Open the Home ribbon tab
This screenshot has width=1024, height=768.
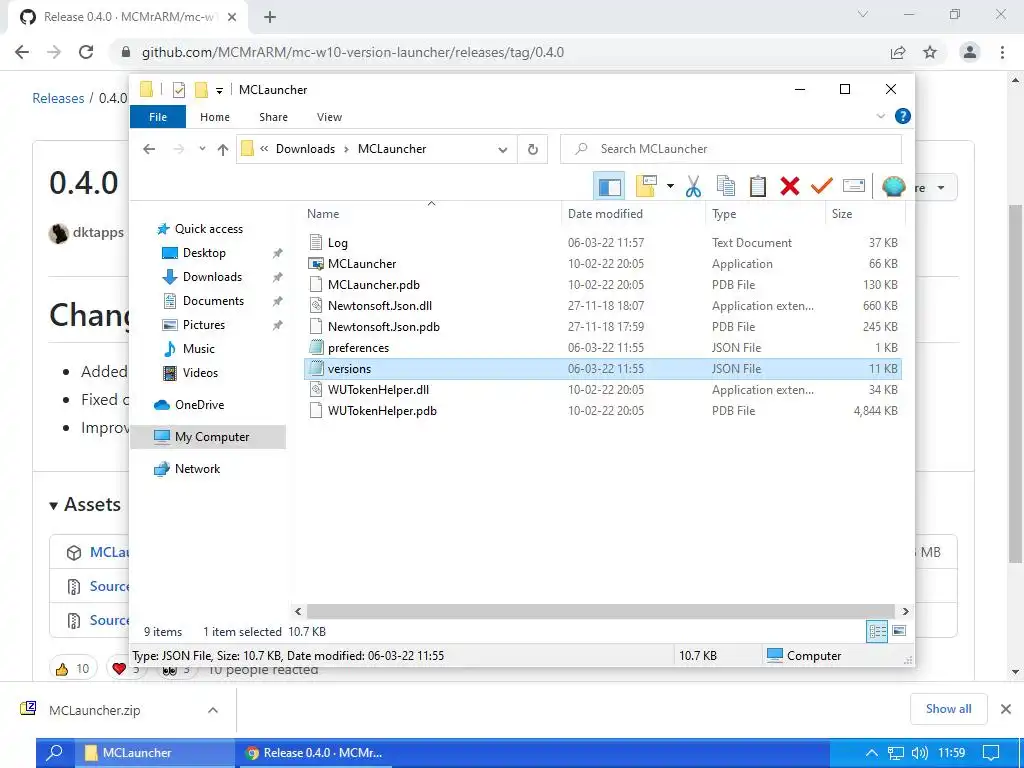click(215, 117)
